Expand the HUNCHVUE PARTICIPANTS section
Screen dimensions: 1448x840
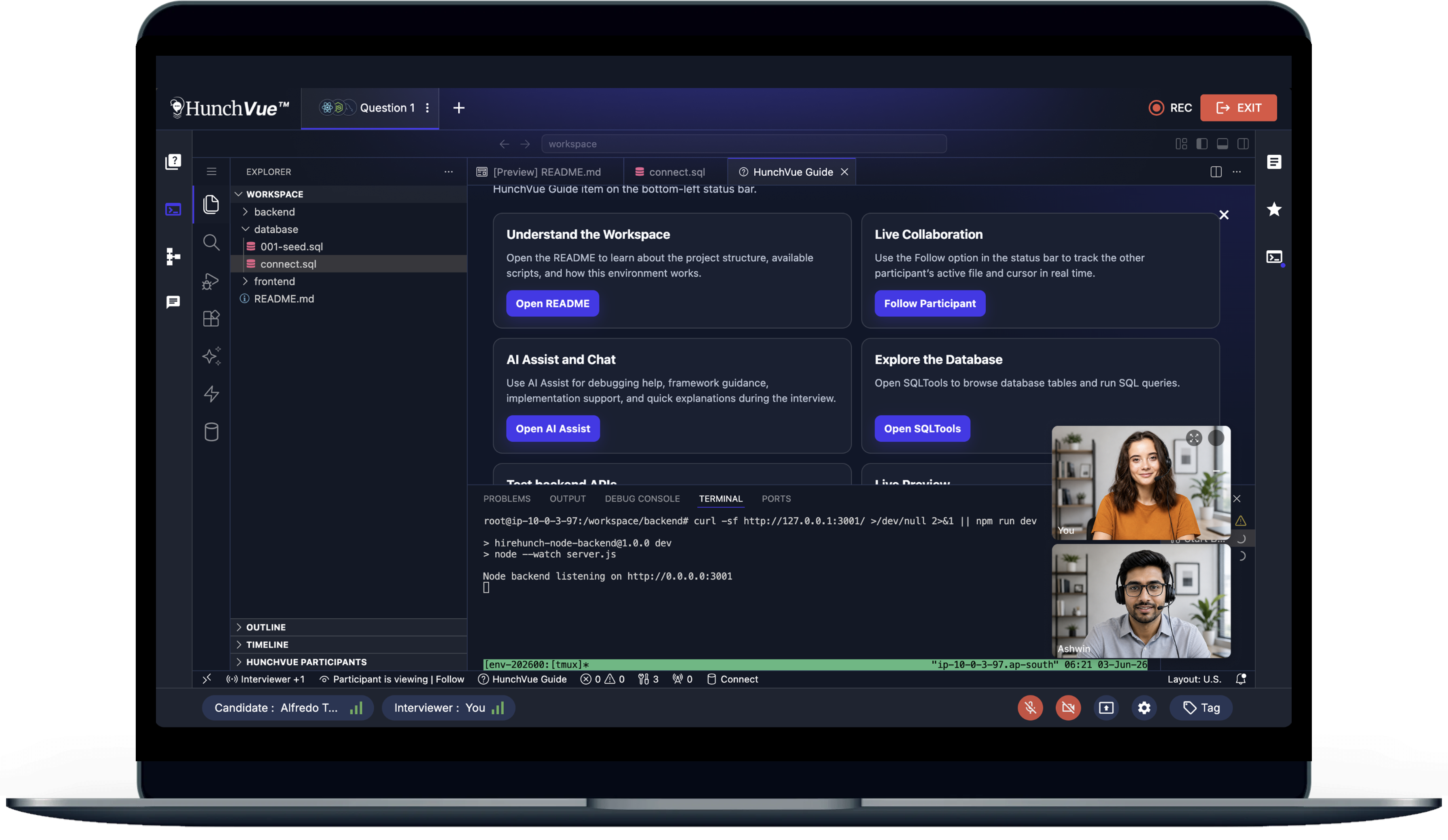[348, 661]
